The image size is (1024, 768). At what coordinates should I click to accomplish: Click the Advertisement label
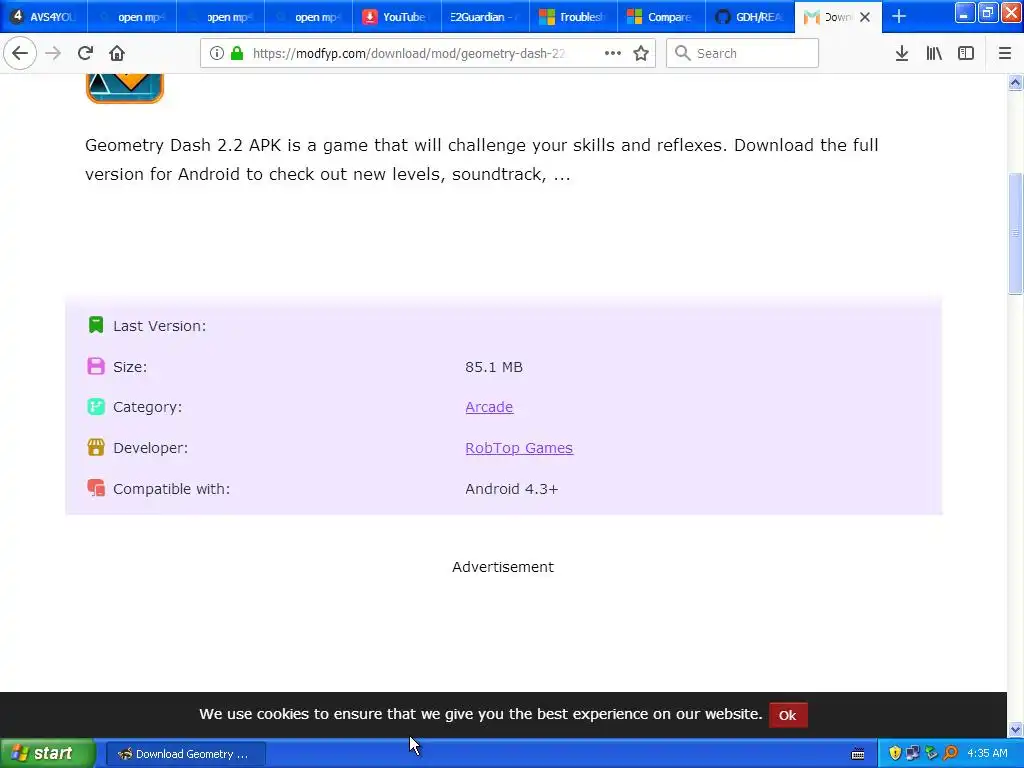click(503, 567)
